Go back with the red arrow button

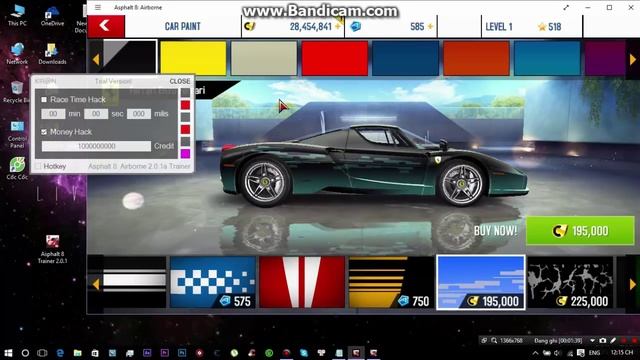[106, 26]
